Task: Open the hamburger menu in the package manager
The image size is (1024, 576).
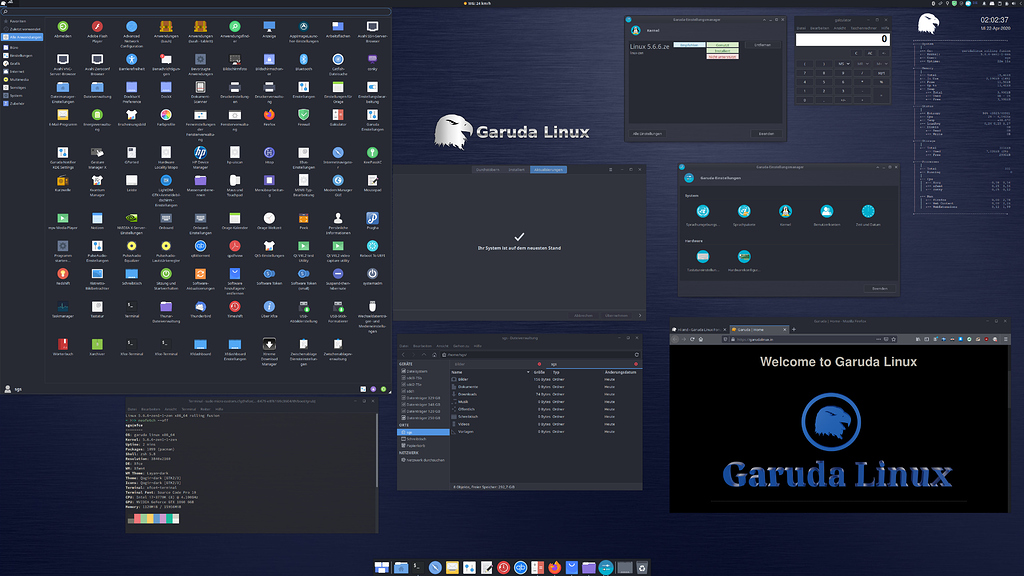Action: (610, 170)
